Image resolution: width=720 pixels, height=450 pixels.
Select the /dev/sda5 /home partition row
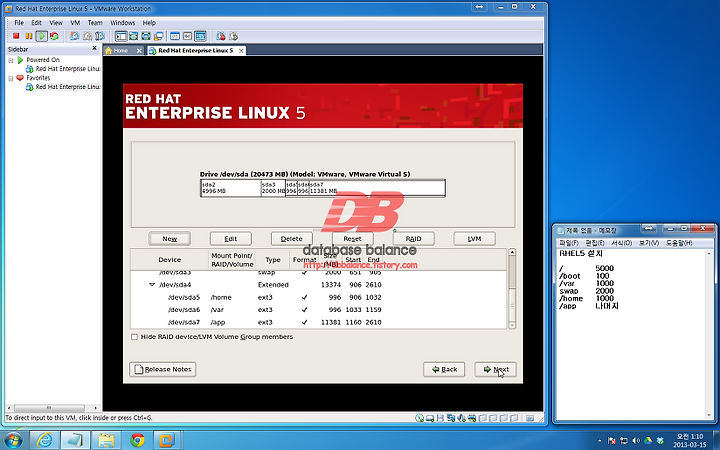pos(319,298)
